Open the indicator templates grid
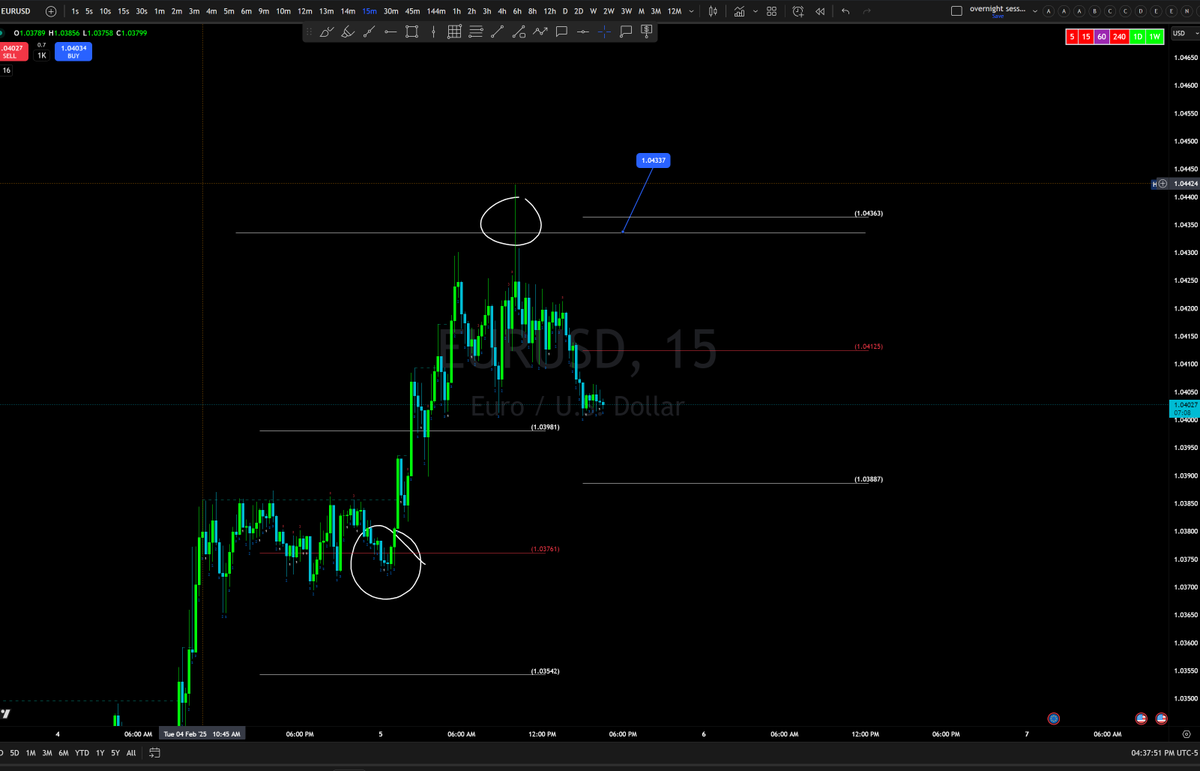This screenshot has width=1200, height=771. [x=771, y=11]
